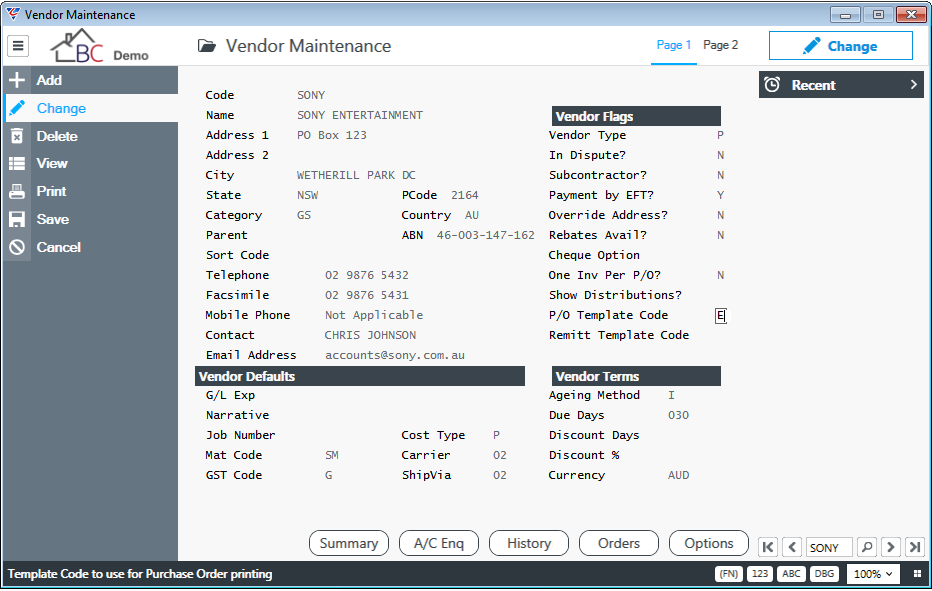Open the Summary button
This screenshot has height=591, width=932.
(349, 543)
